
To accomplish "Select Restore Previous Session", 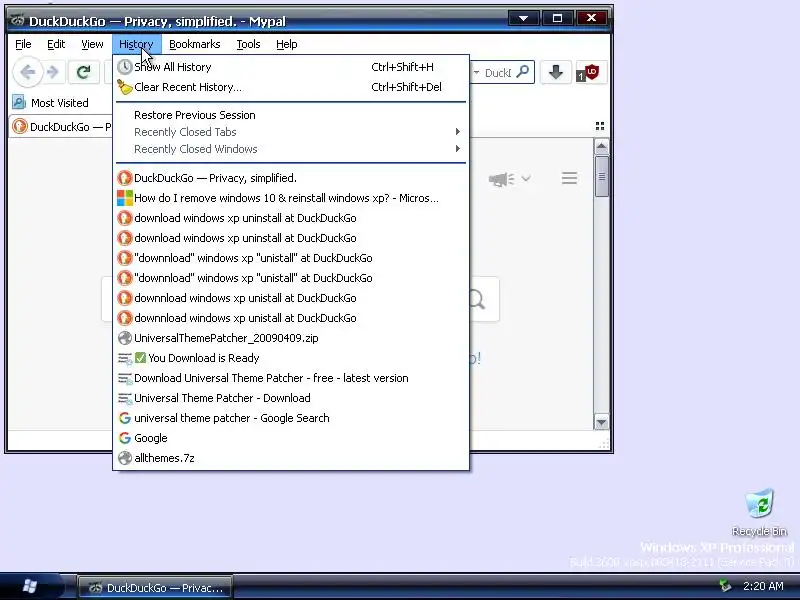I will (291, 115).
